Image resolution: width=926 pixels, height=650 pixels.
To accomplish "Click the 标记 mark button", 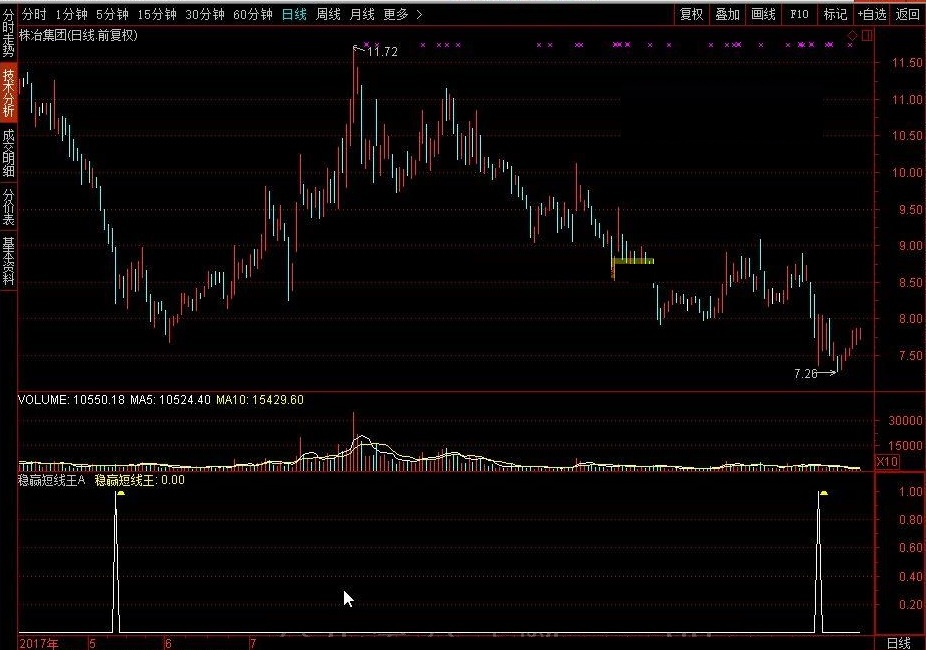I will coord(835,14).
